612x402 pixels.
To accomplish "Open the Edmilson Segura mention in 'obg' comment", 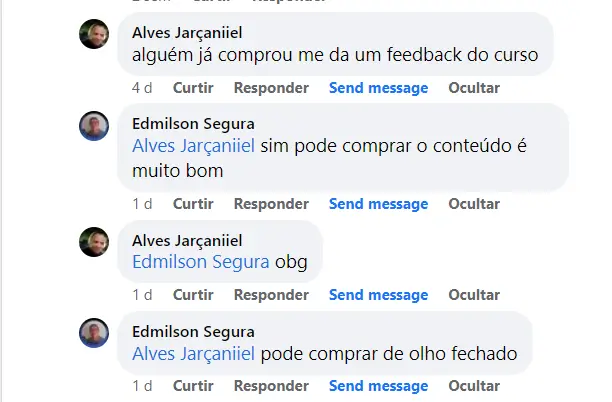I will pos(201,263).
